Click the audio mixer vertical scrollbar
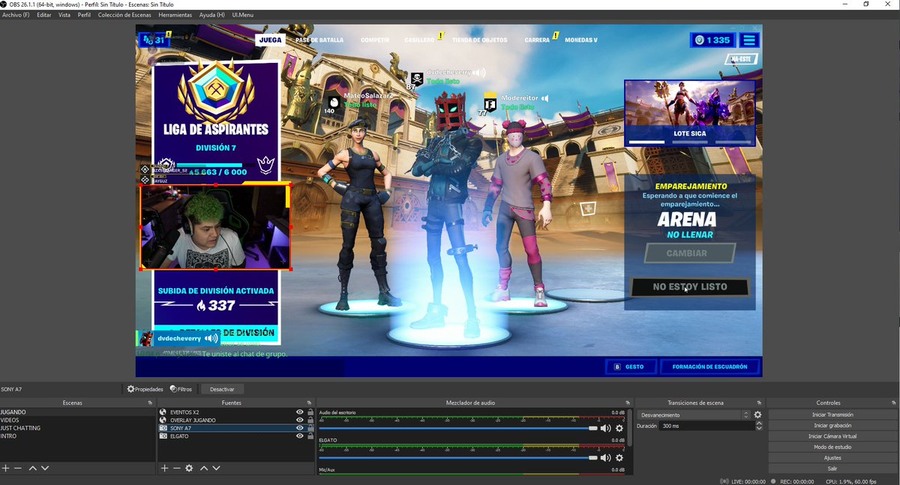Viewport: 900px width, 485px height. click(630, 428)
